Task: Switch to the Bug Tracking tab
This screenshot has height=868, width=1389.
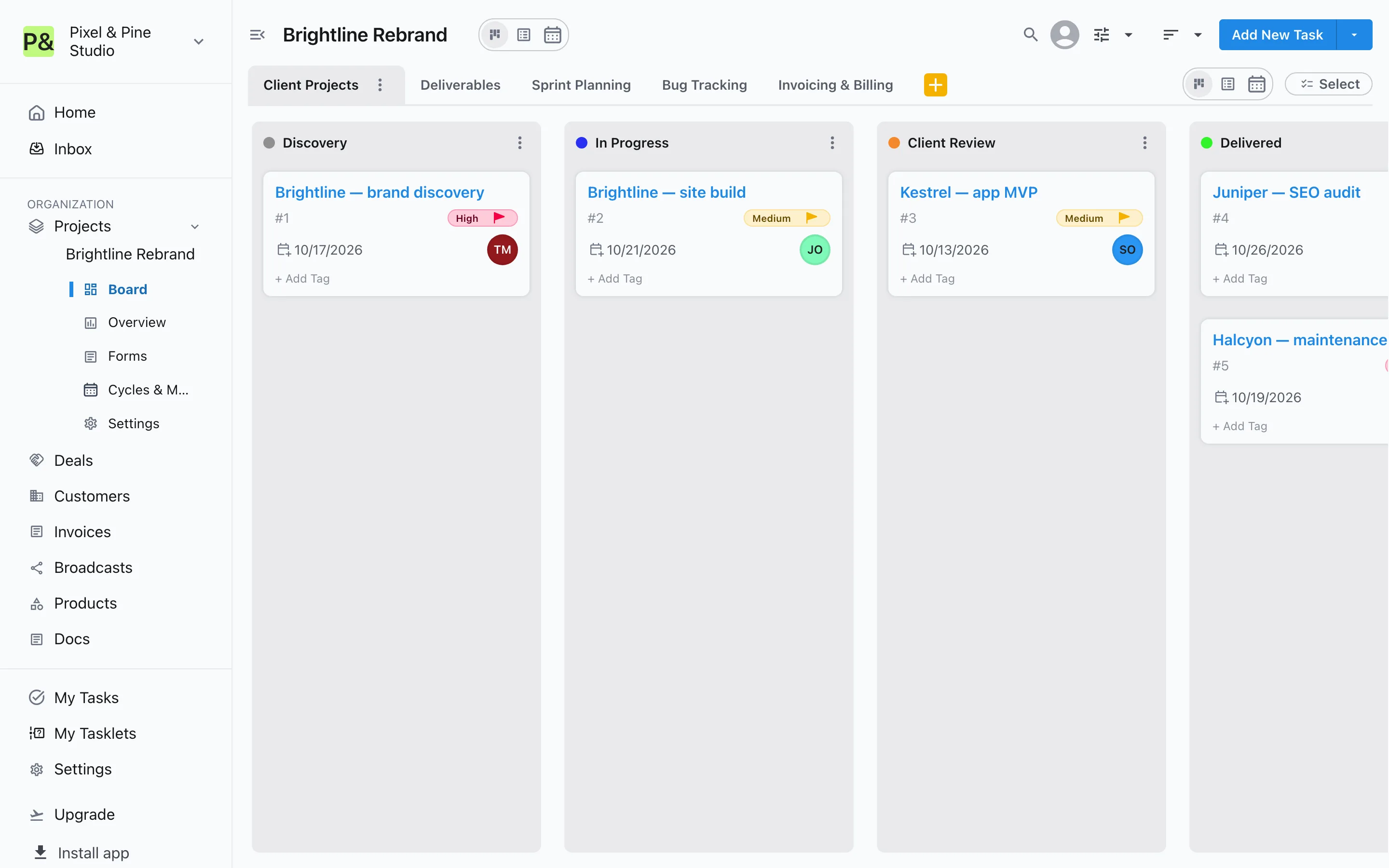Action: point(704,85)
